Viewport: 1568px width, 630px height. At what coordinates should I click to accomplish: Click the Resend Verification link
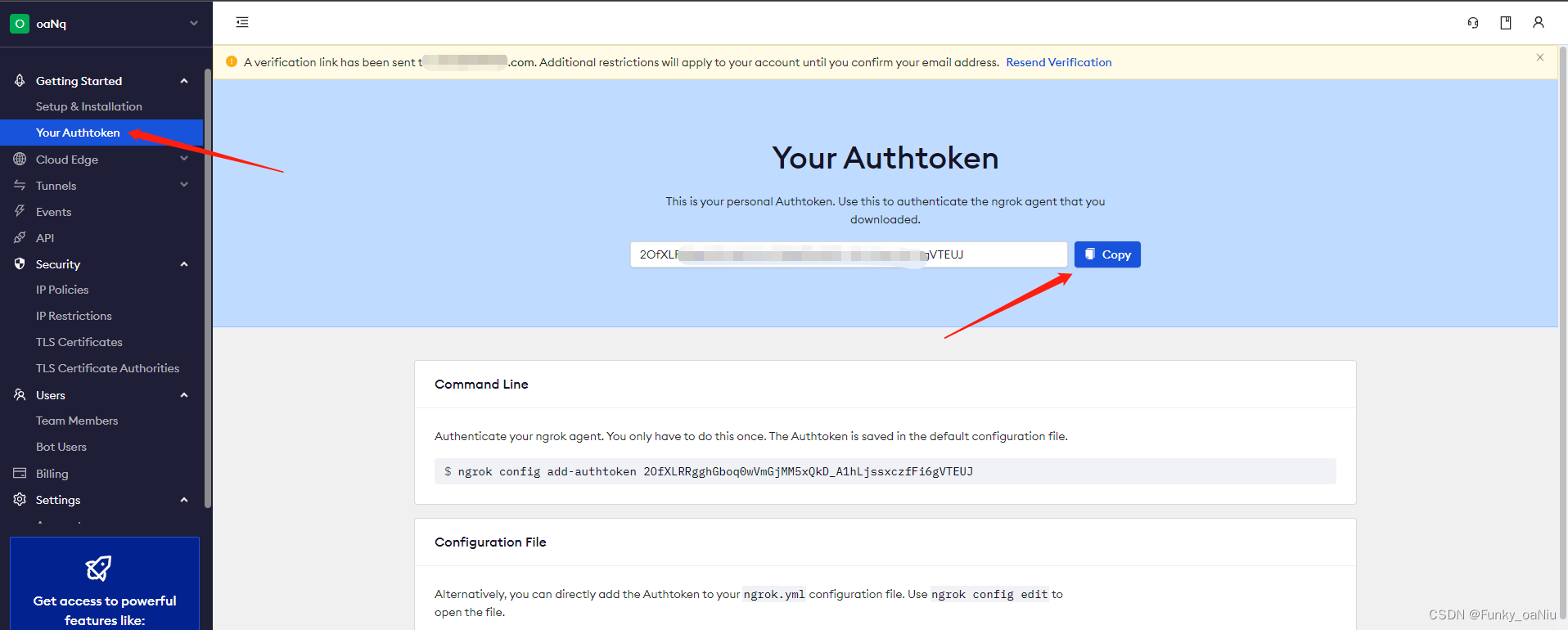(1059, 62)
